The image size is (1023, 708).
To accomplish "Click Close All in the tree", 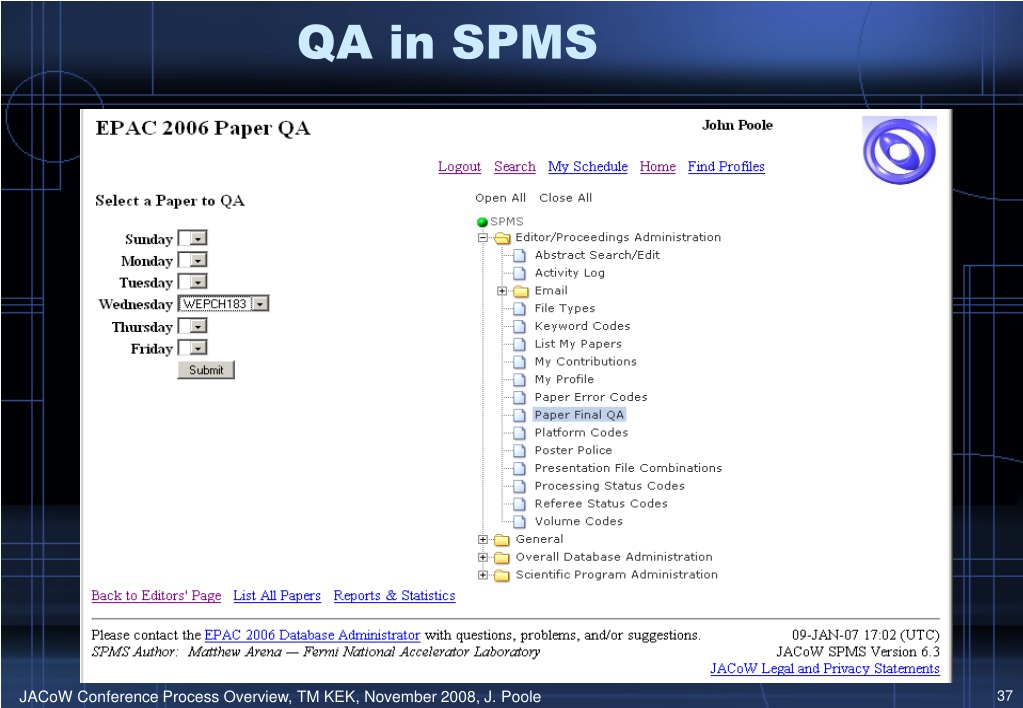I will pos(566,198).
